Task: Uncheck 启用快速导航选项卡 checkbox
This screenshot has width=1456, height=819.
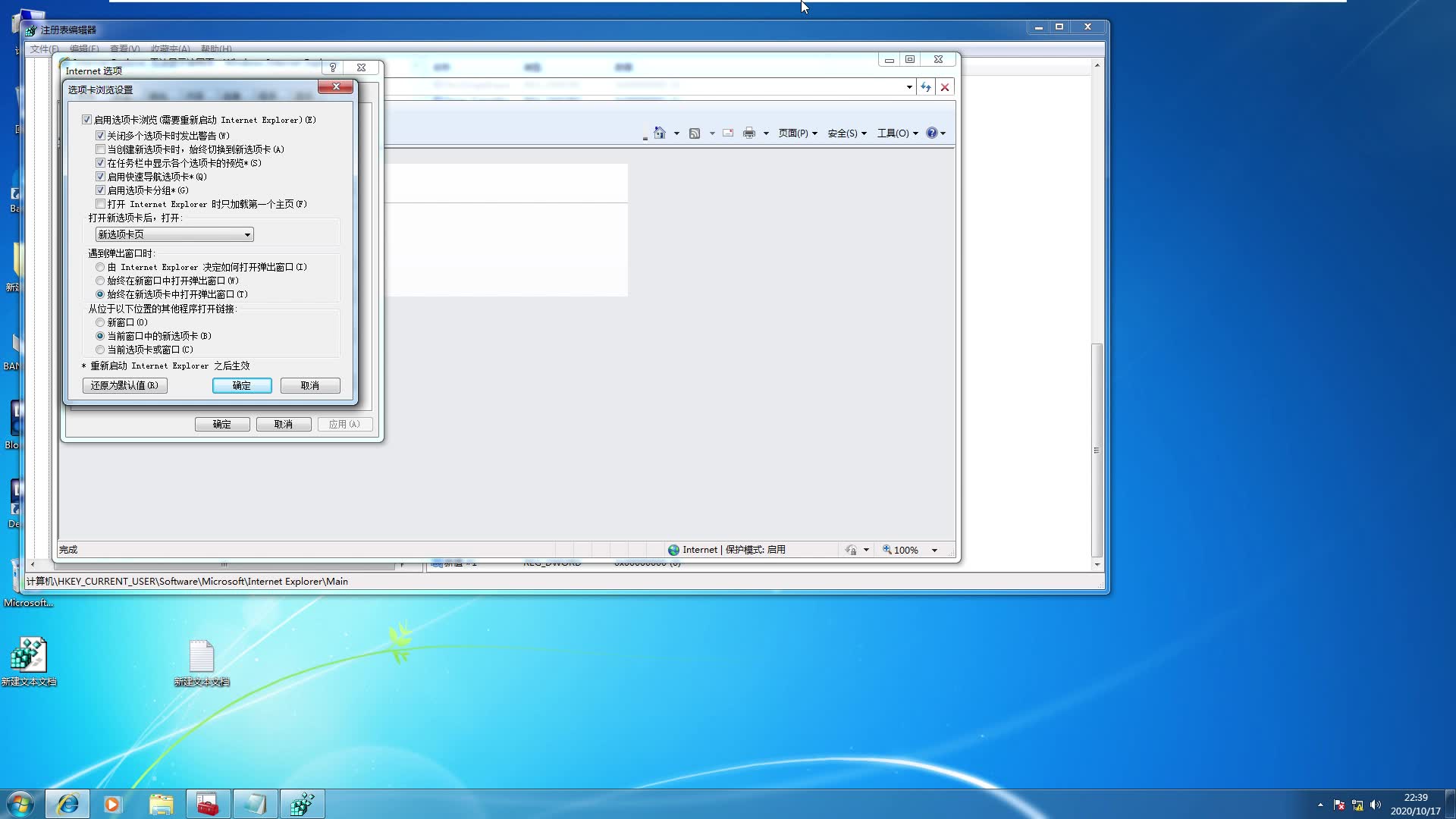Action: (100, 177)
